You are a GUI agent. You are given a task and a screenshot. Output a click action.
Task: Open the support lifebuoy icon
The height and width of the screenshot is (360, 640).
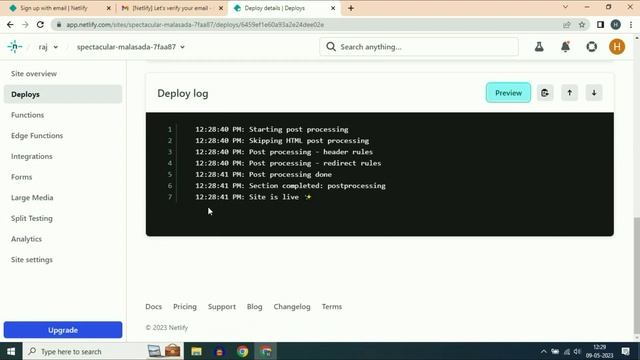click(591, 47)
